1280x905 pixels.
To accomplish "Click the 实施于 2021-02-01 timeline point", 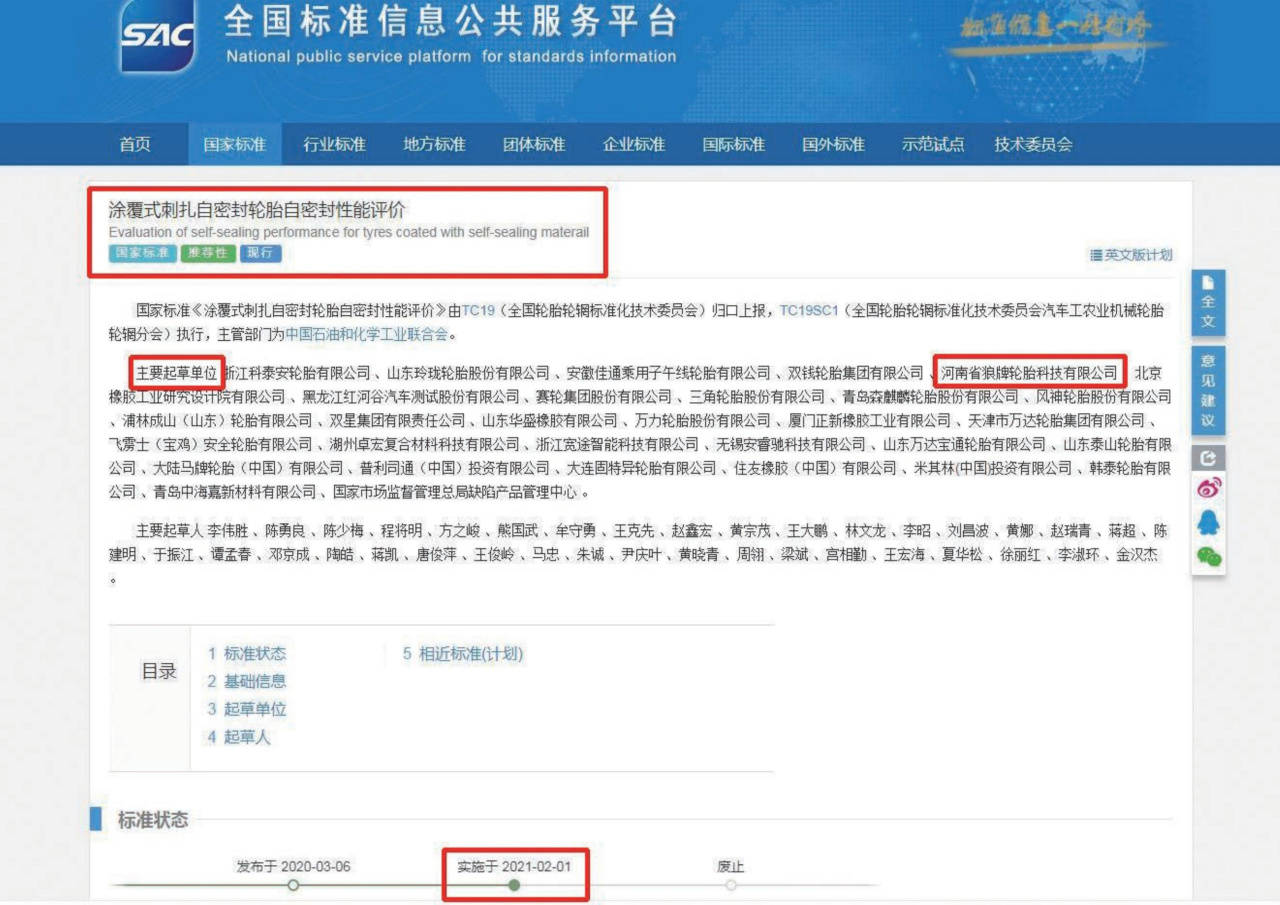I will (x=514, y=885).
